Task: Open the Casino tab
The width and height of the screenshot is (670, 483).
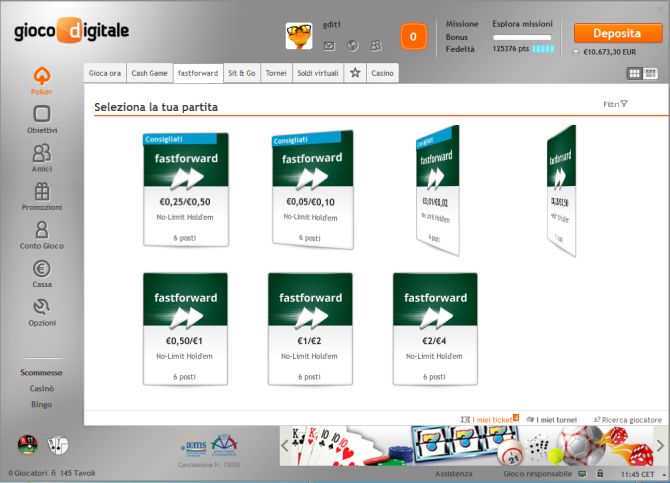Action: click(x=382, y=73)
